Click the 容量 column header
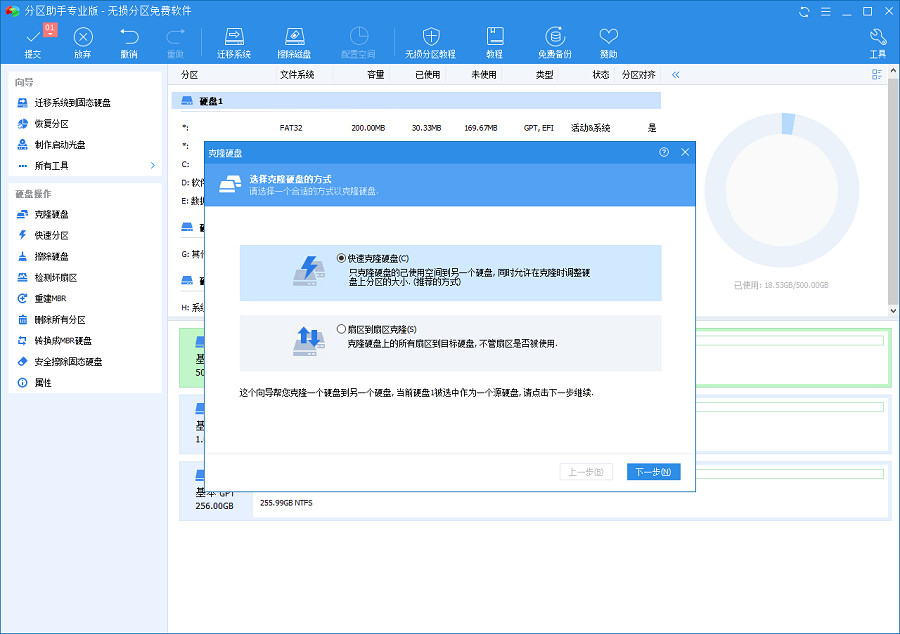900x634 pixels. [375, 75]
